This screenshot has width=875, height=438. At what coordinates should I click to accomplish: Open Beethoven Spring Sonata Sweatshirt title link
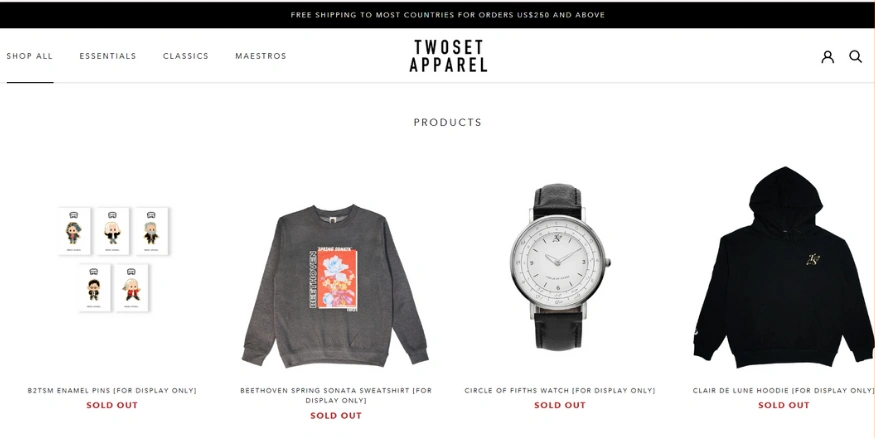tap(336, 396)
